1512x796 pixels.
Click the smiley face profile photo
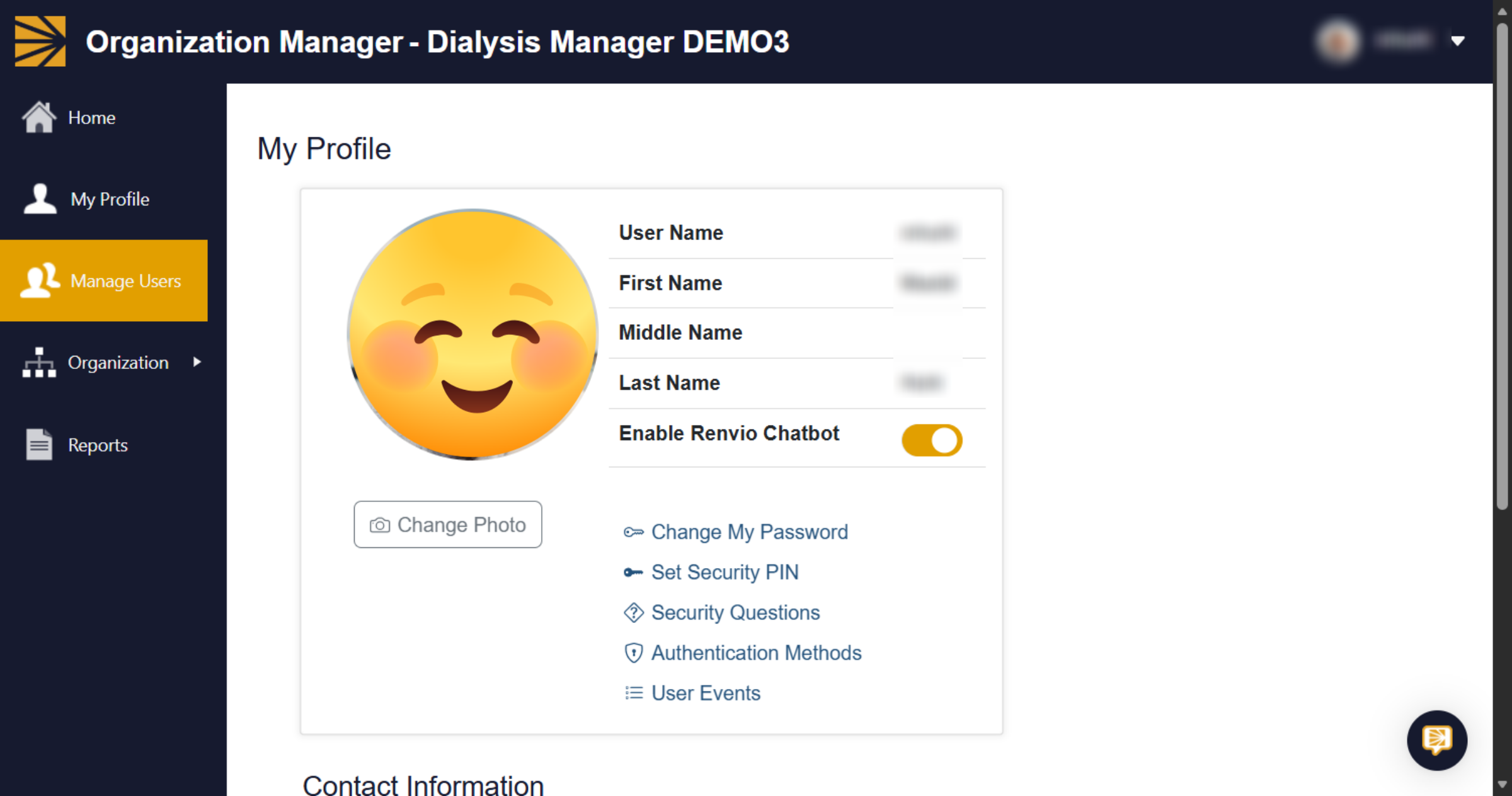(x=472, y=334)
